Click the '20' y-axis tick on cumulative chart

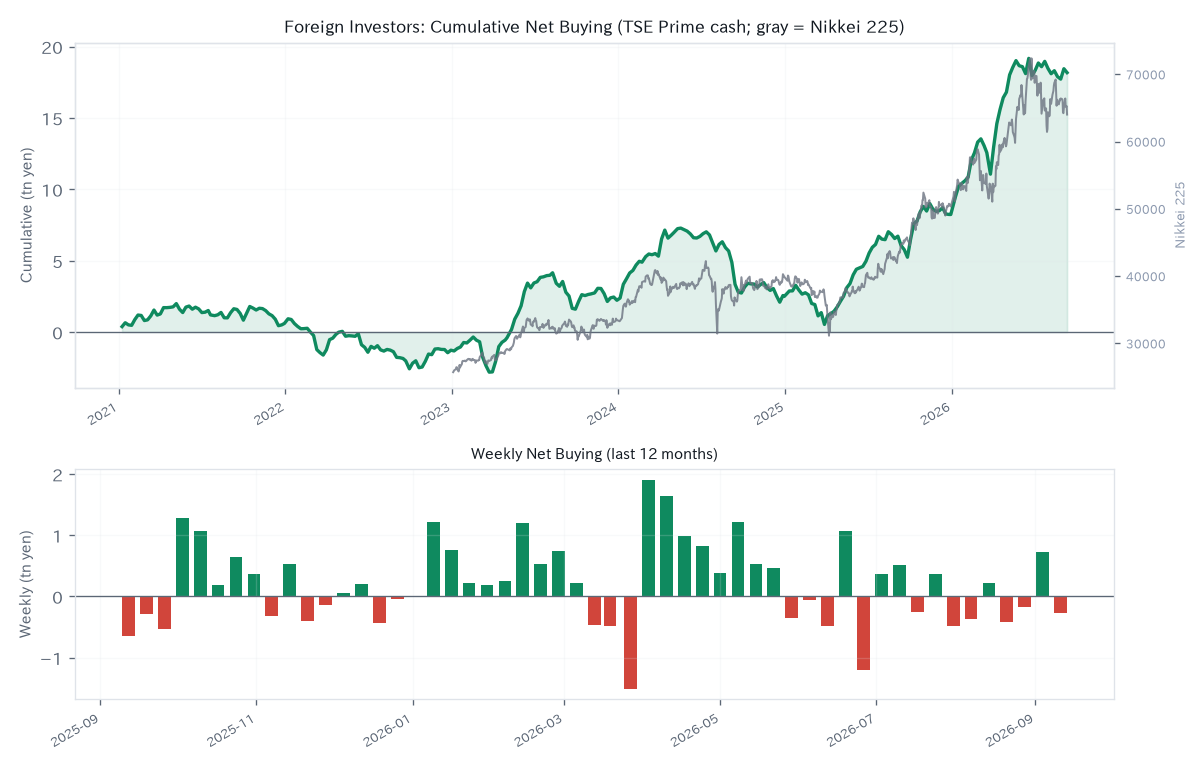click(52, 48)
